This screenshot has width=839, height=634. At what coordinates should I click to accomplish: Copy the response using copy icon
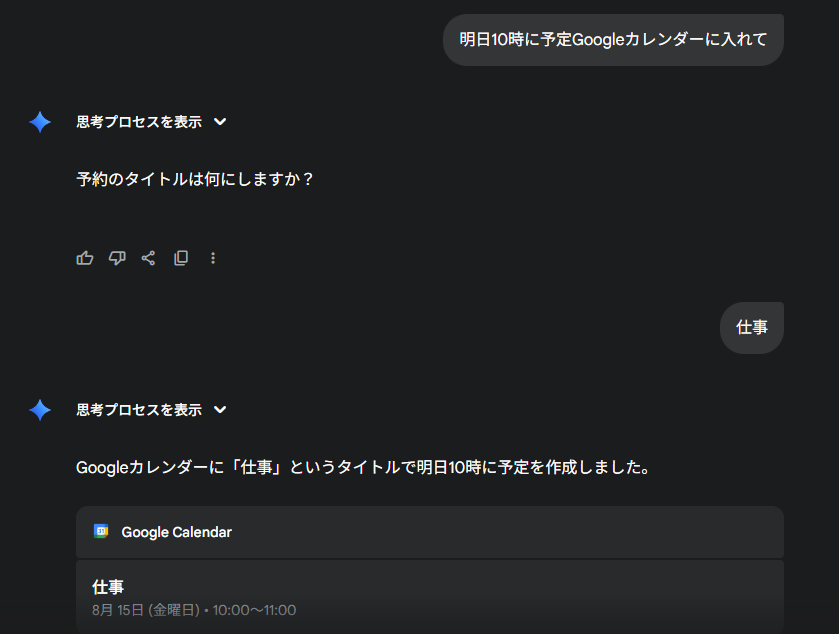tap(181, 258)
